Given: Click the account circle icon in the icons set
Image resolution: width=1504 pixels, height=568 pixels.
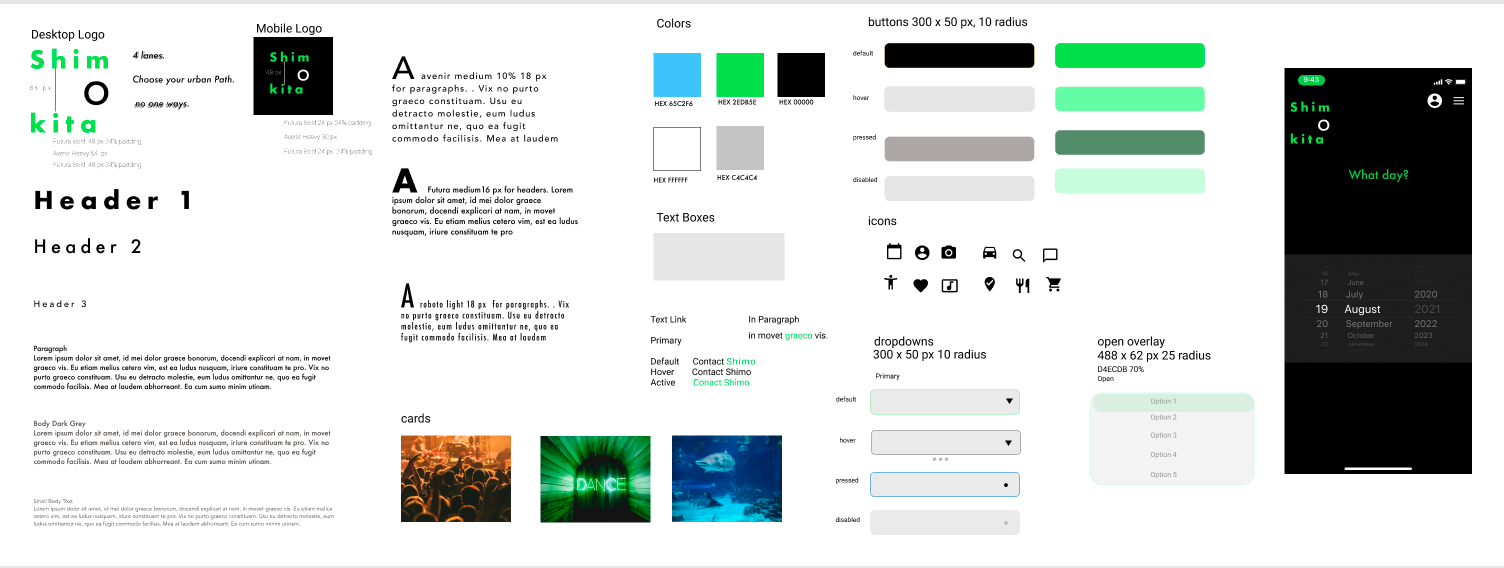Looking at the screenshot, I should (922, 253).
